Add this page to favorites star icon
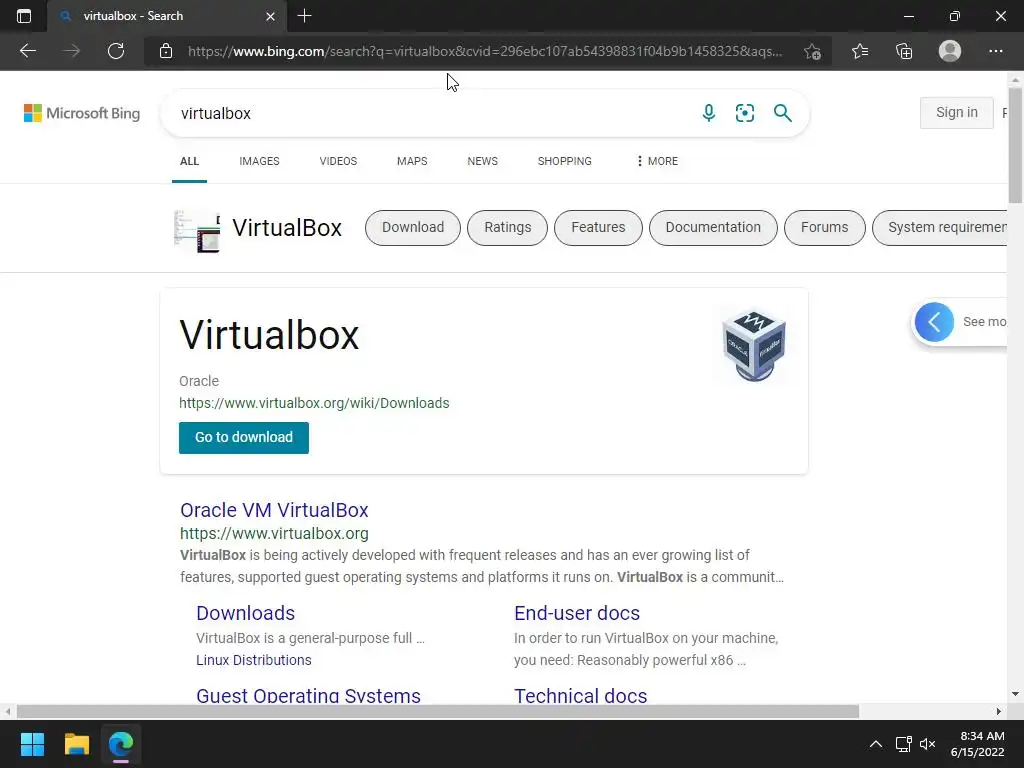This screenshot has width=1024, height=768. tap(812, 51)
